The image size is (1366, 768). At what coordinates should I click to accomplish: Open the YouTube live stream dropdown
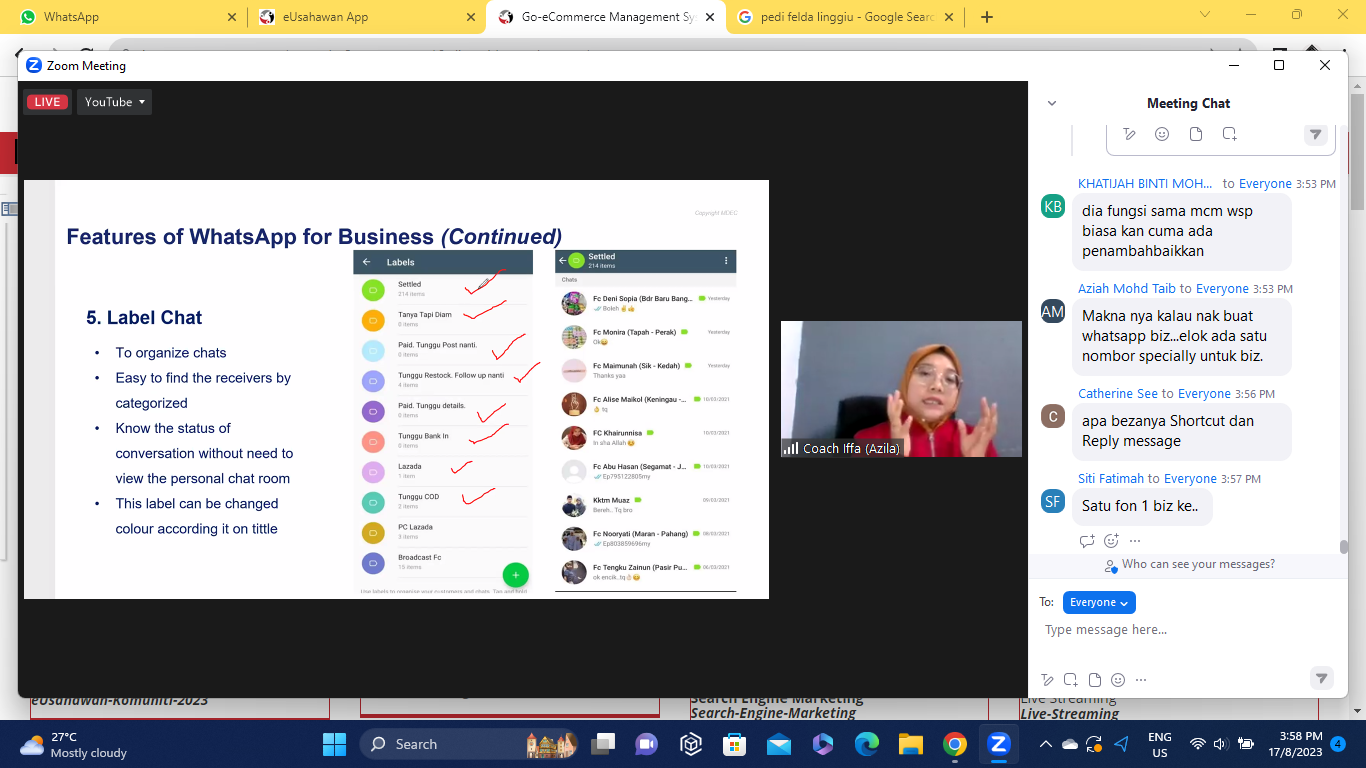(x=115, y=102)
